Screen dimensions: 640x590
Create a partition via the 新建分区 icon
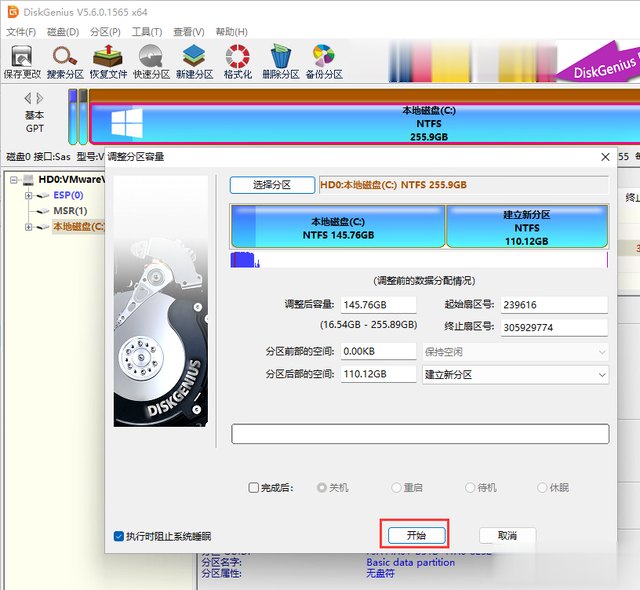point(194,62)
